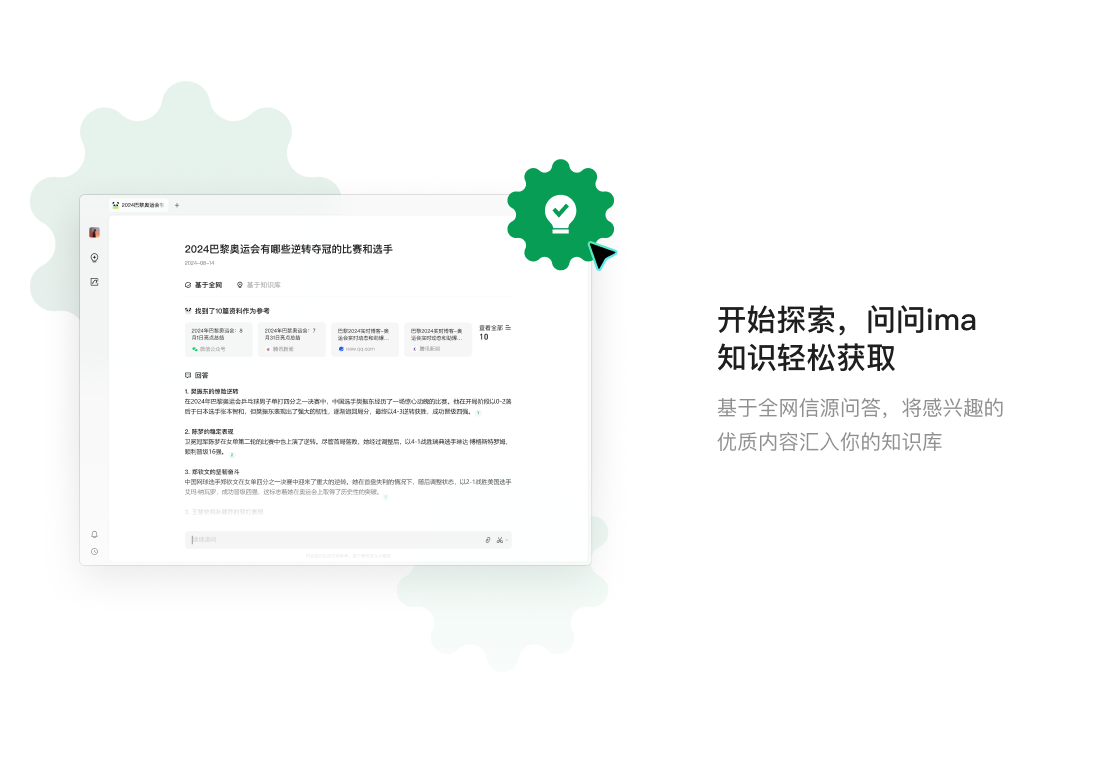Click citation marker 1 after 樊振东 paragraph
Image resolution: width=1120 pixels, height=758 pixels.
(478, 412)
